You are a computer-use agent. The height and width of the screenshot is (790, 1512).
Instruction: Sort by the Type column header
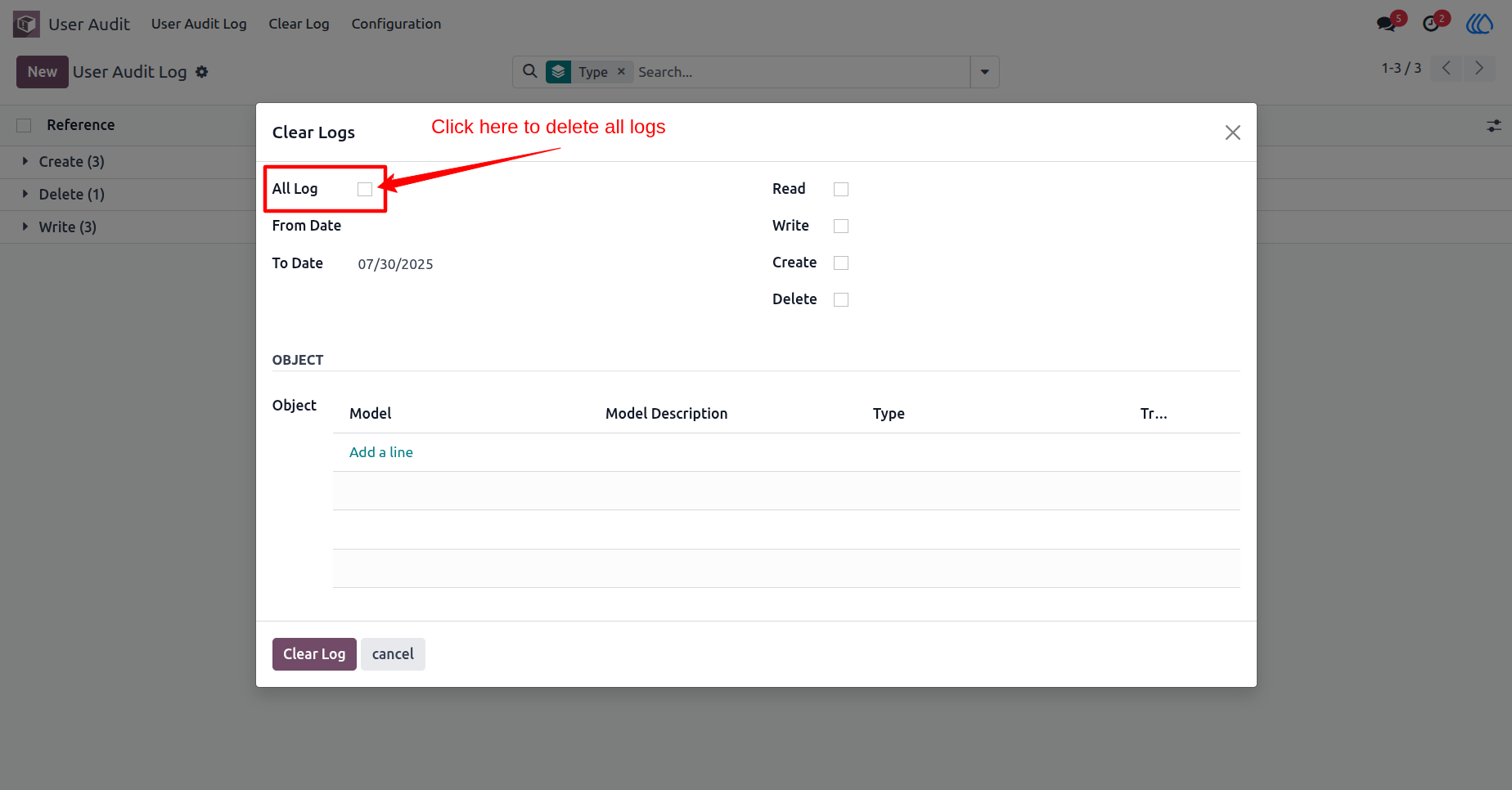click(x=889, y=414)
